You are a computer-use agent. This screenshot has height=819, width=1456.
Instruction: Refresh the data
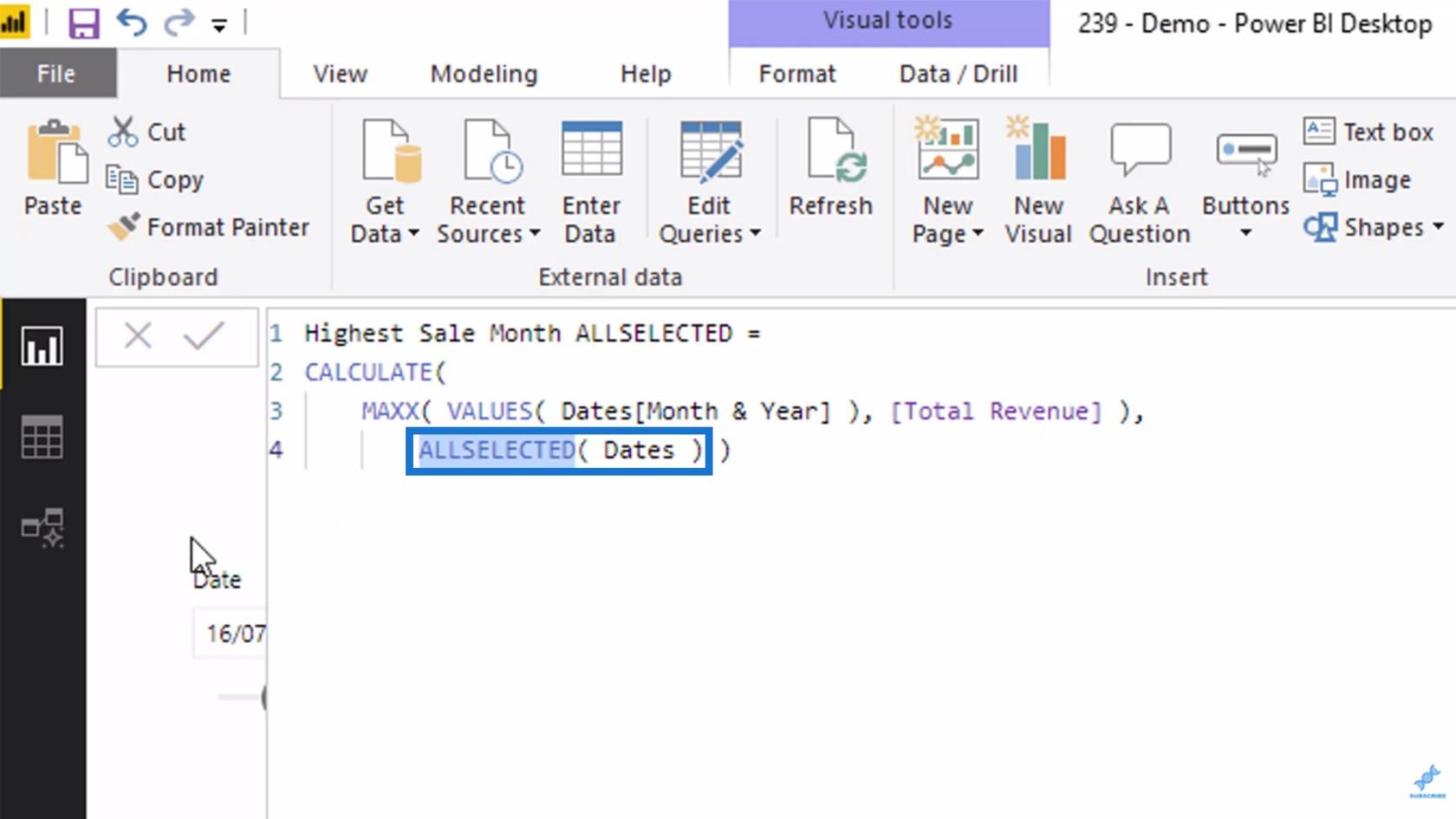click(x=830, y=169)
